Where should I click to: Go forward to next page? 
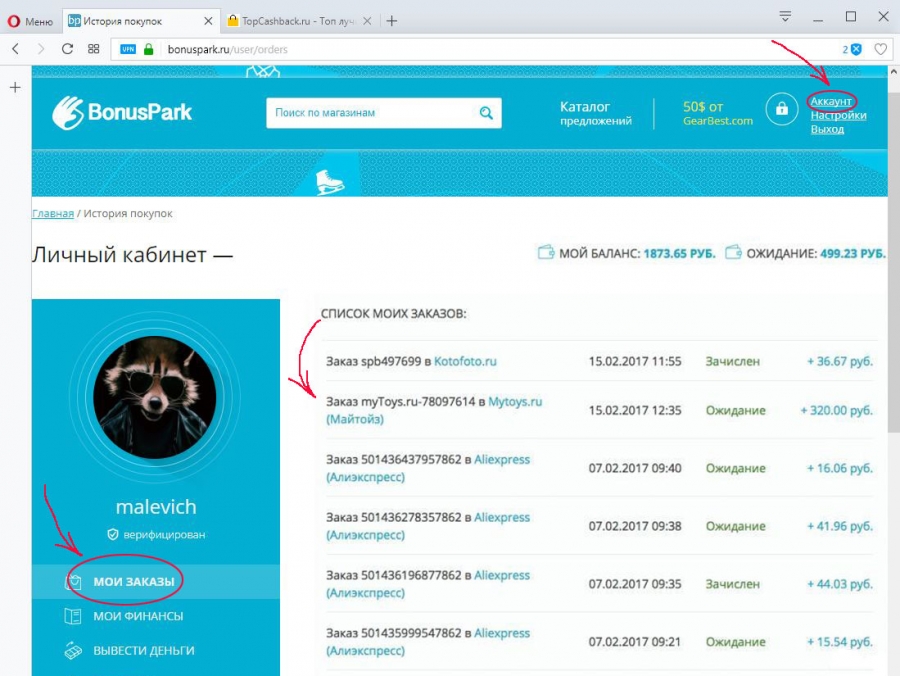[41, 49]
